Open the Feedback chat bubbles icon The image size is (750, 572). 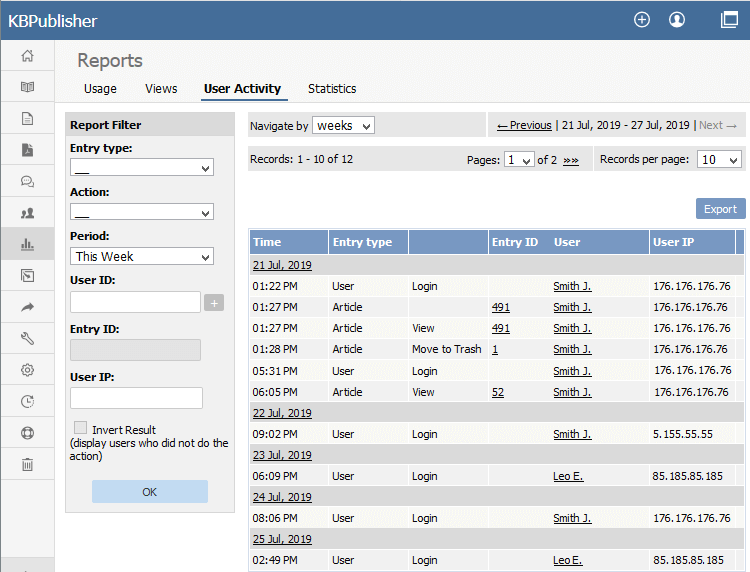(27, 181)
